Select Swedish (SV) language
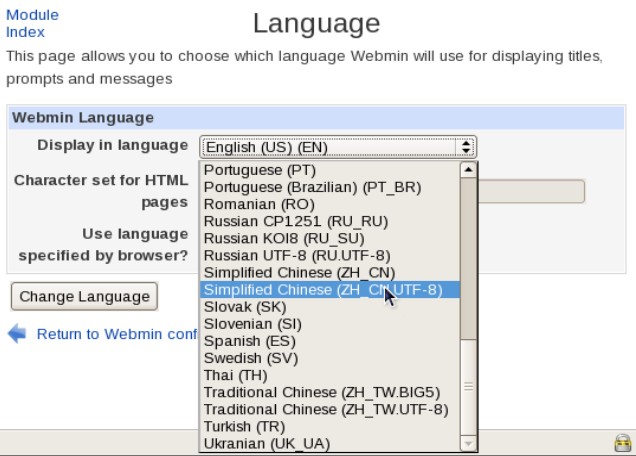The width and height of the screenshot is (636, 456). [x=330, y=358]
